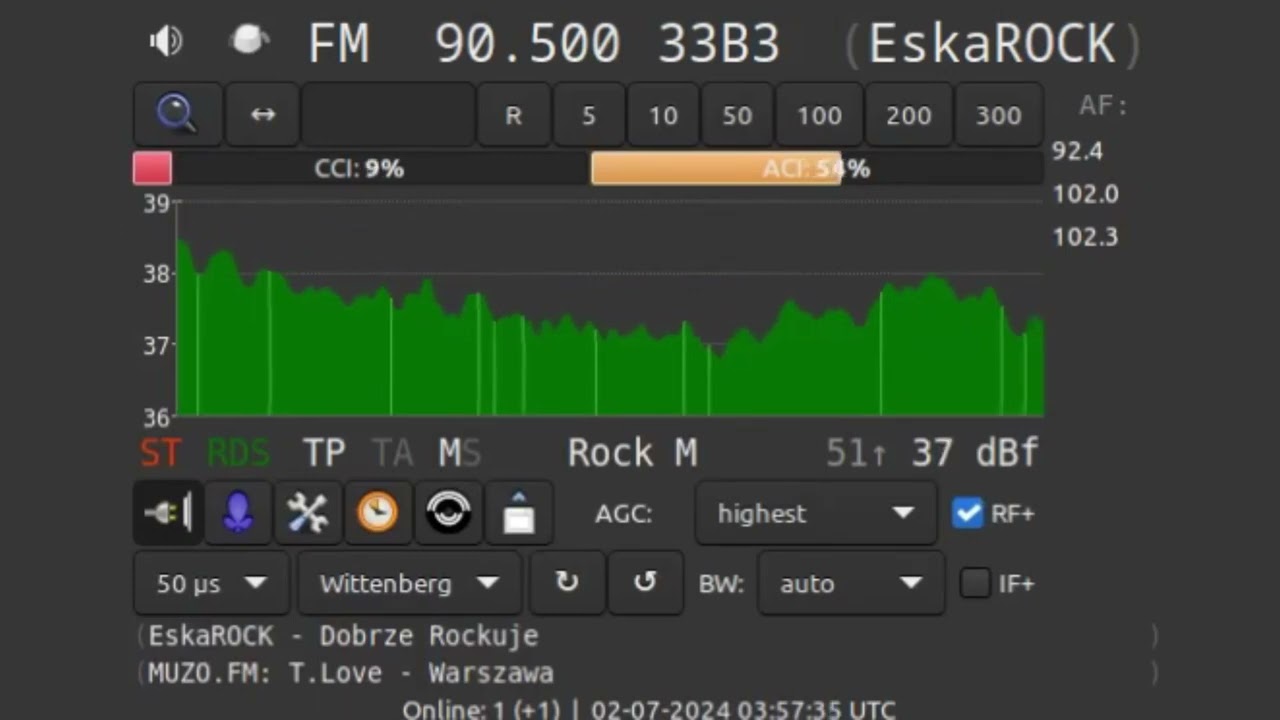
Task: Set tuning step to 200
Action: coord(908,115)
